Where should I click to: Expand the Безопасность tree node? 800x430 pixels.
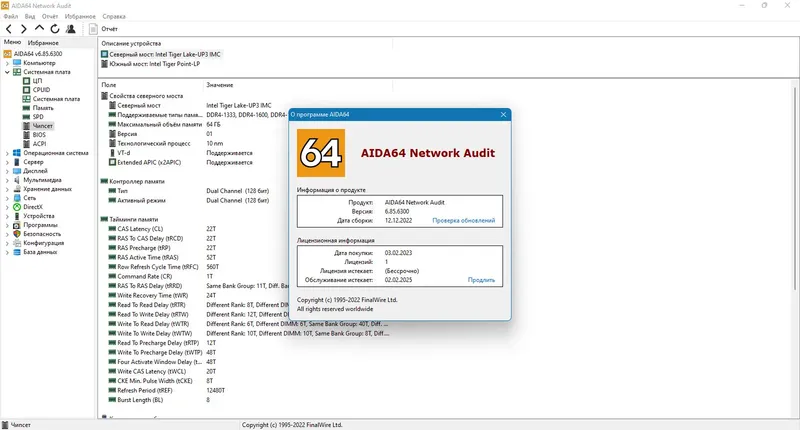(x=7, y=234)
